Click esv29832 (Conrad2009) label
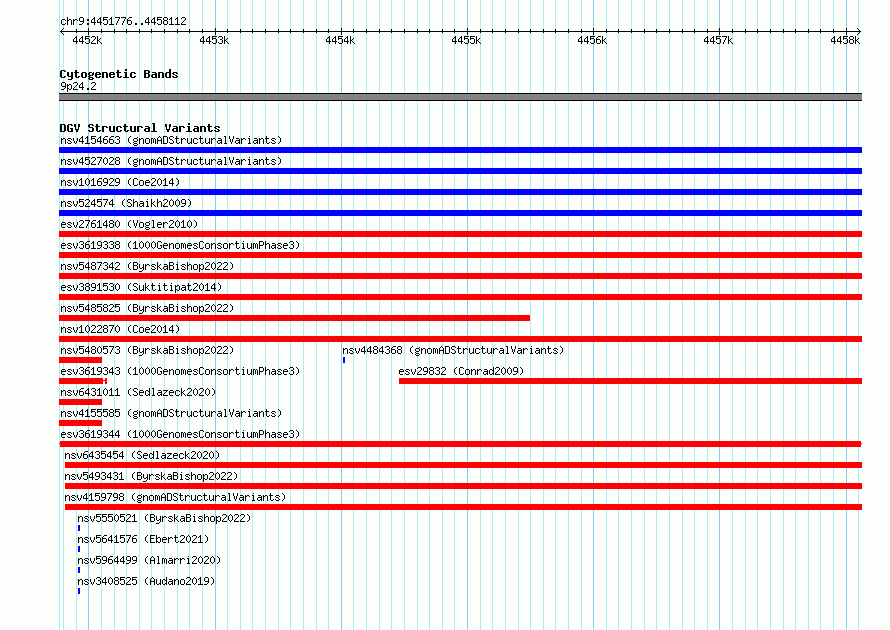 pos(461,371)
